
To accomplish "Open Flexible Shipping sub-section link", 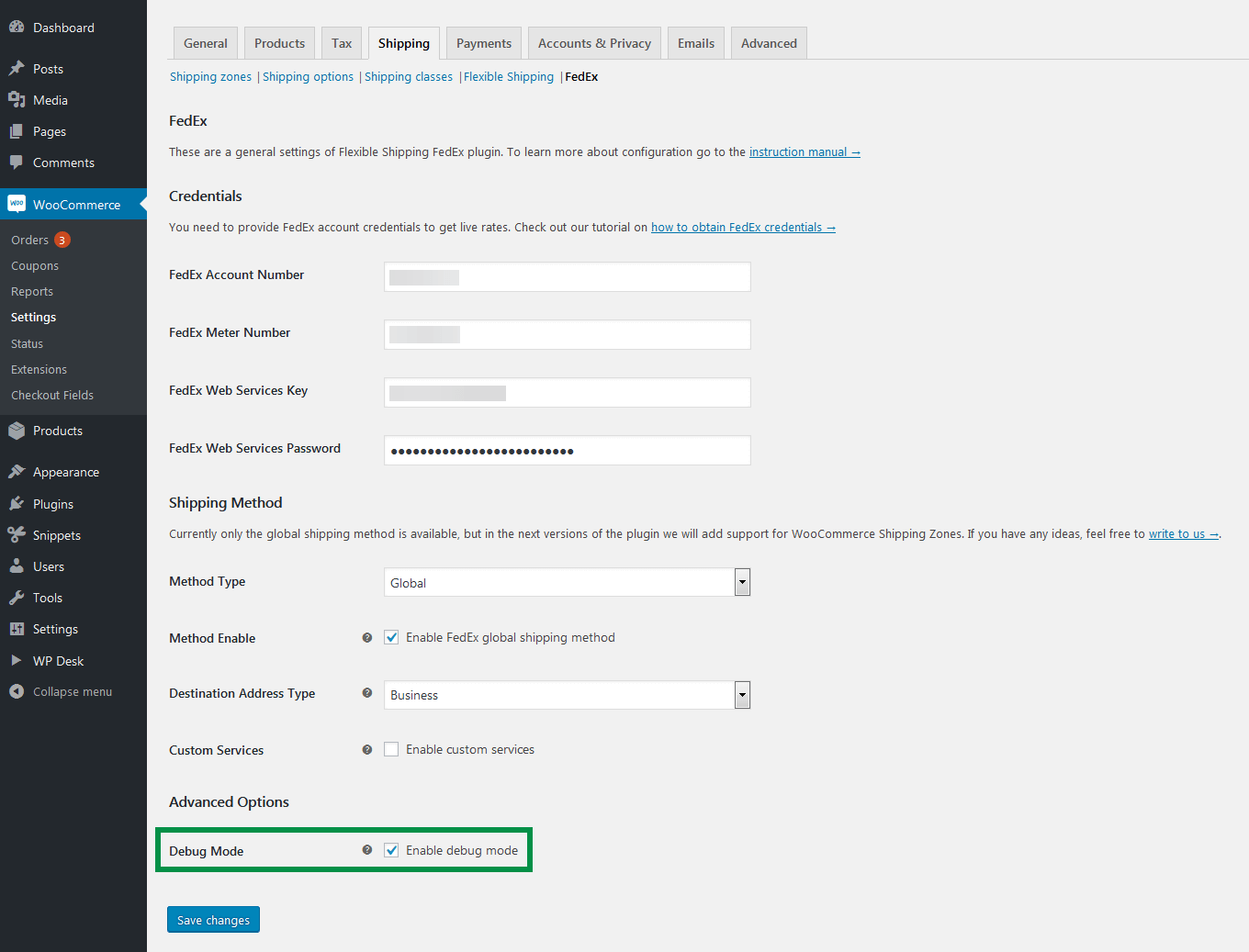I will [509, 76].
